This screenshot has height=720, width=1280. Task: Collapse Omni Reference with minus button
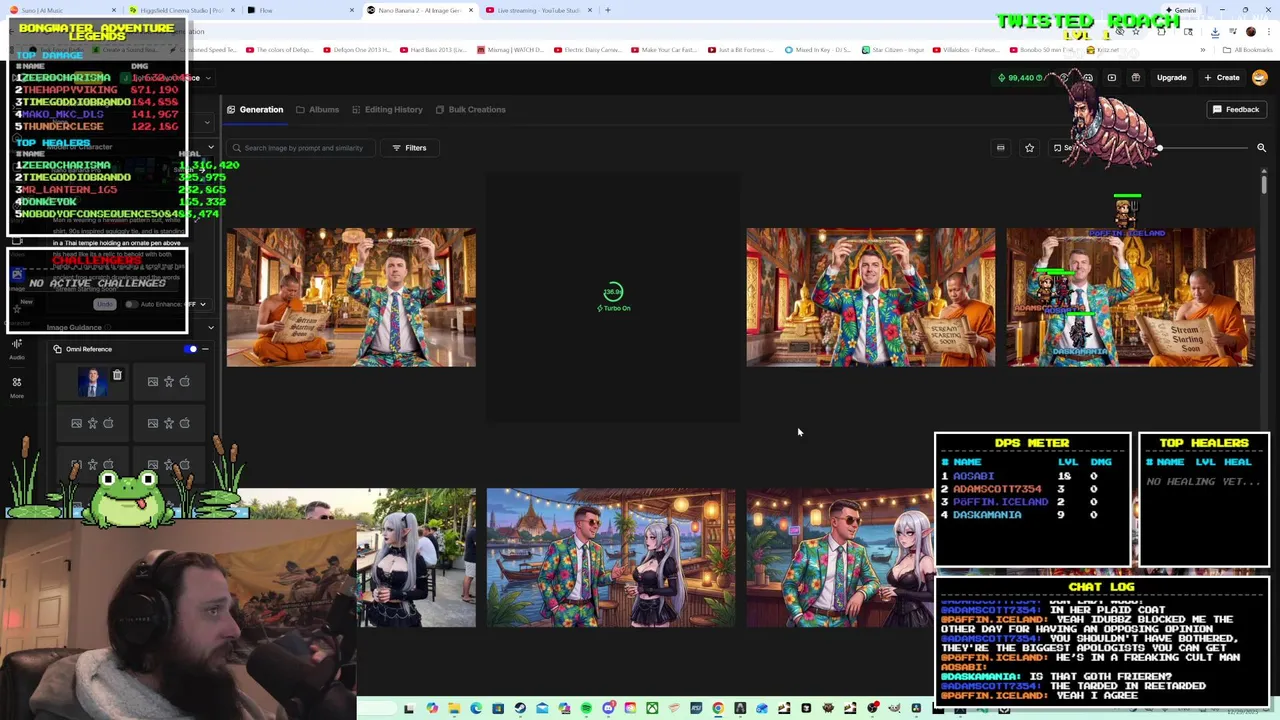coord(205,349)
